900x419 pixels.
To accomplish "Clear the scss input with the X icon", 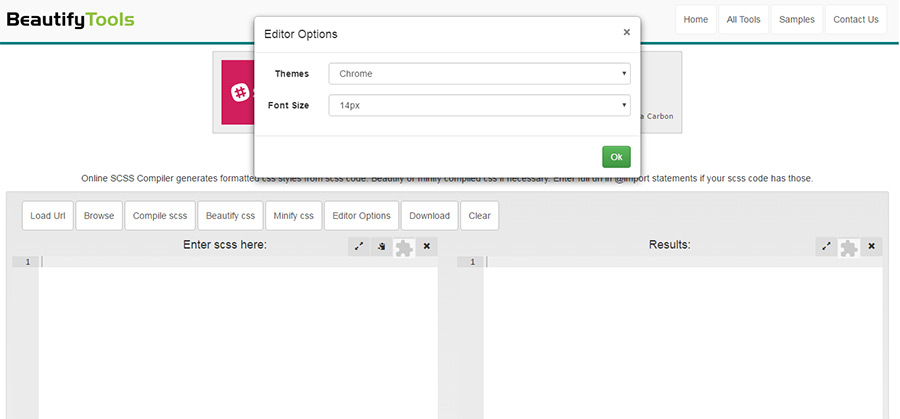I will pos(427,246).
